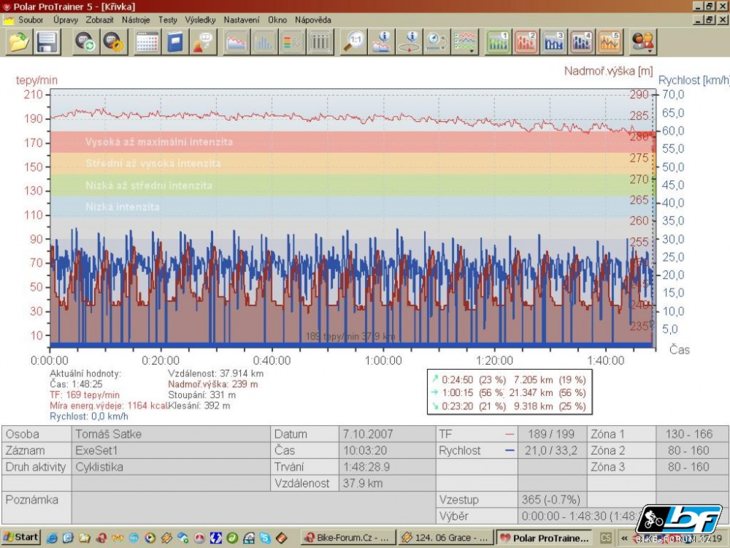Screen dimensions: 730x548
Task: Select chart preset 4 purple icon
Action: coord(582,41)
